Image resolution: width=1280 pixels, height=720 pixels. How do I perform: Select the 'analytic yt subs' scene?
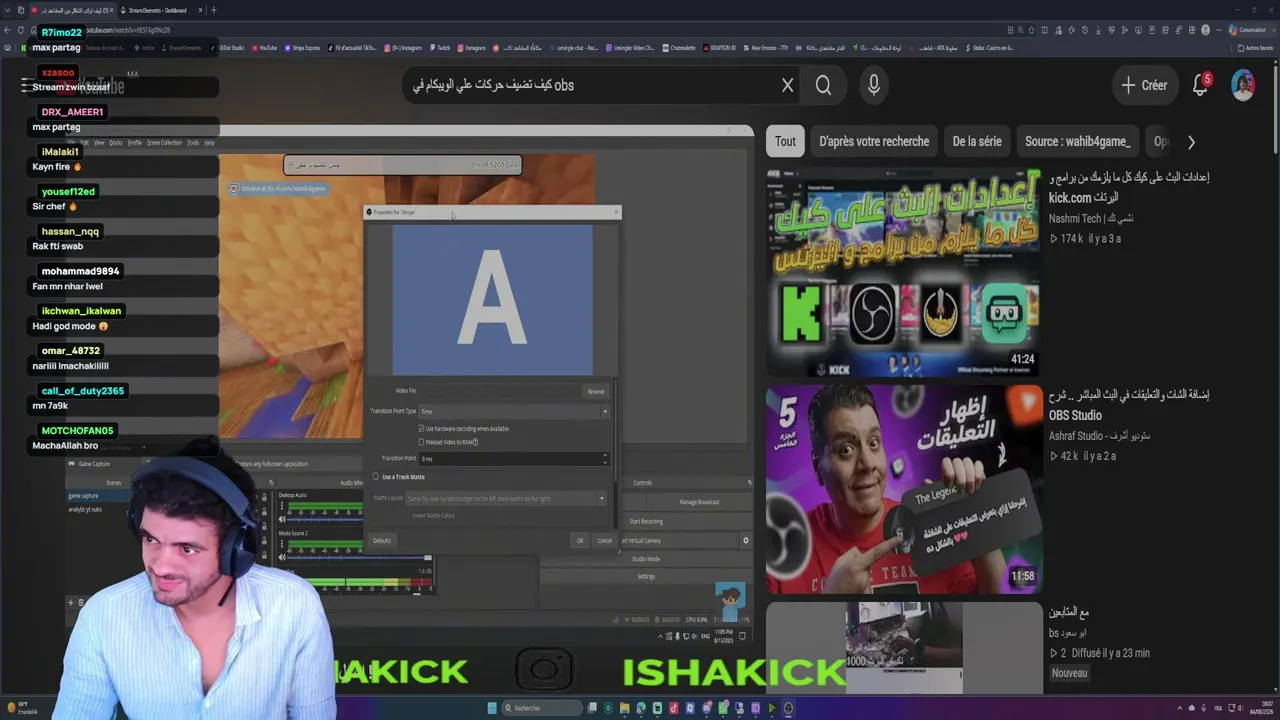[x=85, y=509]
